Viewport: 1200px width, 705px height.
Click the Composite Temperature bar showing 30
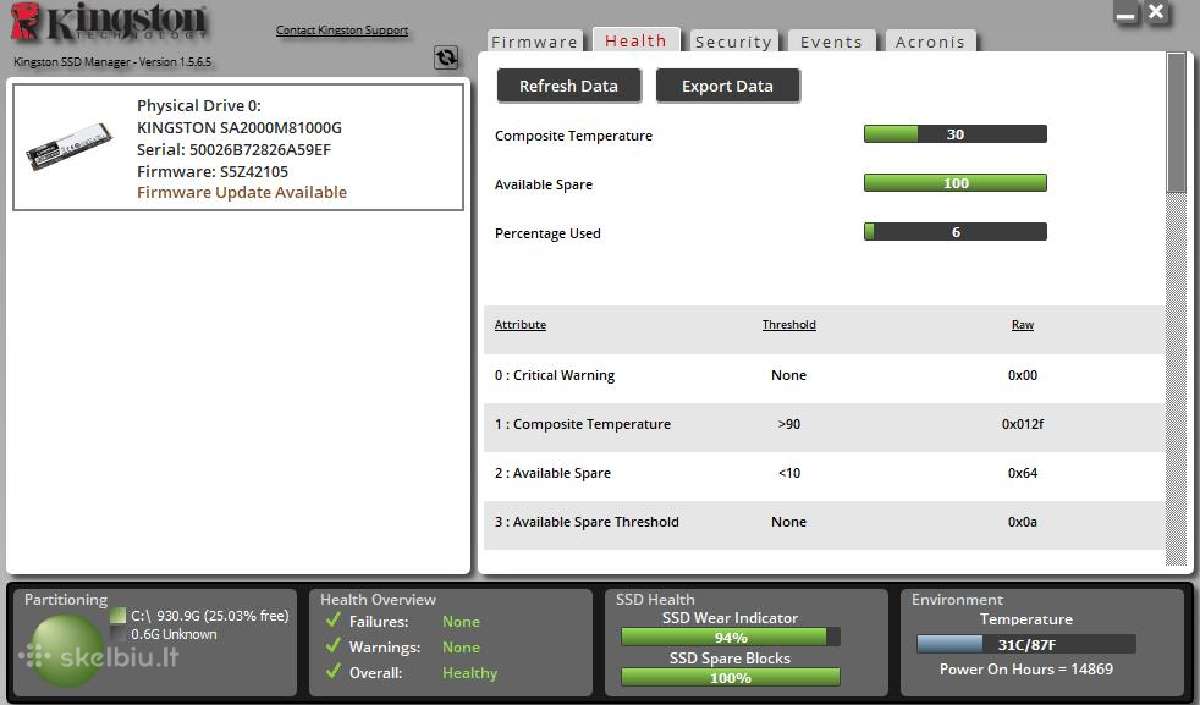tap(955, 134)
